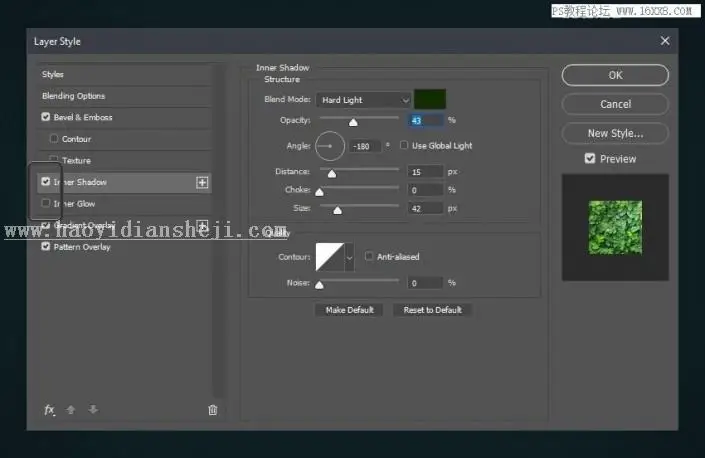The image size is (705, 458).
Task: Toggle the Preview checkbox
Action: 590,158
